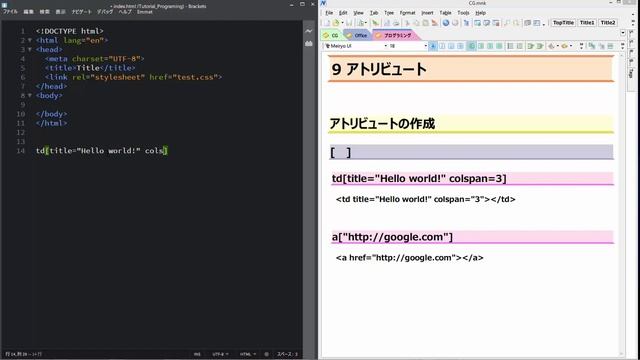The image size is (640, 360).
Task: Click the Save icon in note toolbar
Action: (x=349, y=23)
